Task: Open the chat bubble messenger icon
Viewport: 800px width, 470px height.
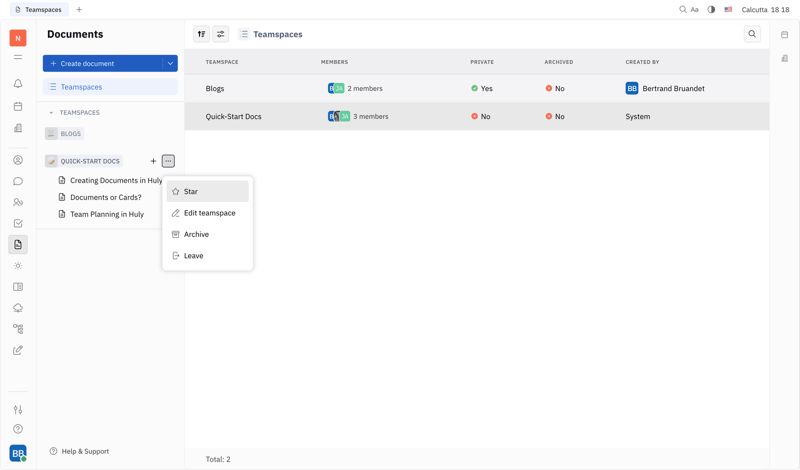Action: [18, 181]
